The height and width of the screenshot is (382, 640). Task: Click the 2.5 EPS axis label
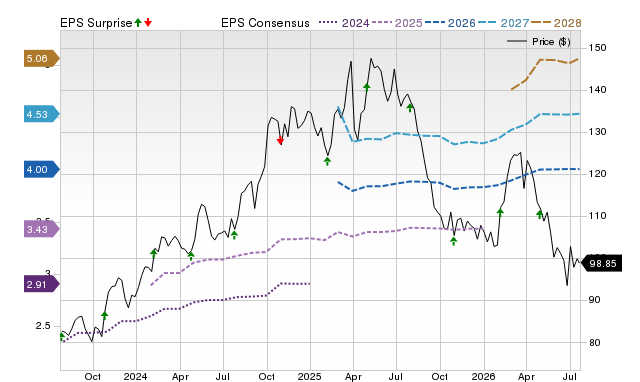click(43, 326)
